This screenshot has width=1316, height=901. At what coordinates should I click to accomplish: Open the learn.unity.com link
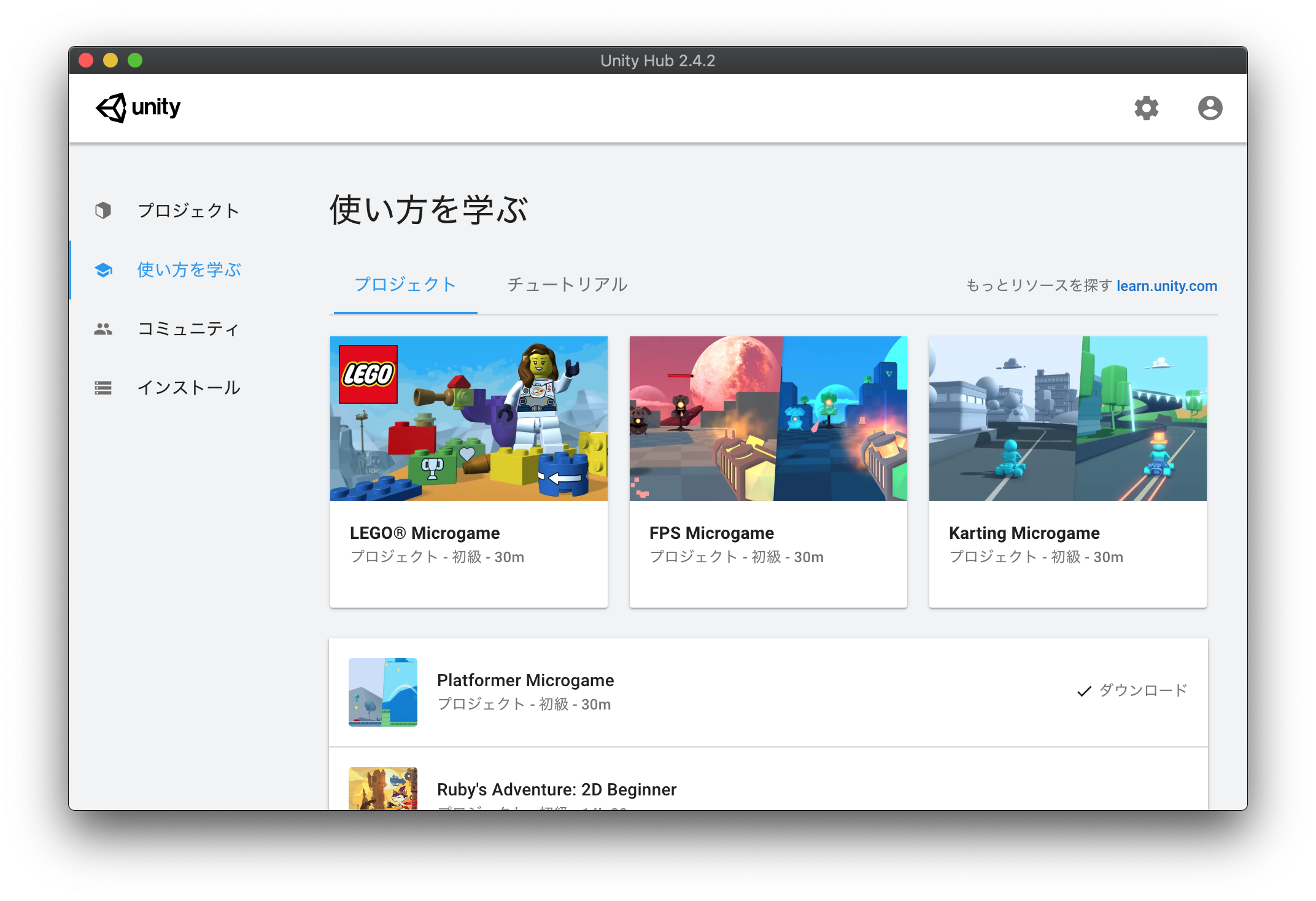(1166, 285)
